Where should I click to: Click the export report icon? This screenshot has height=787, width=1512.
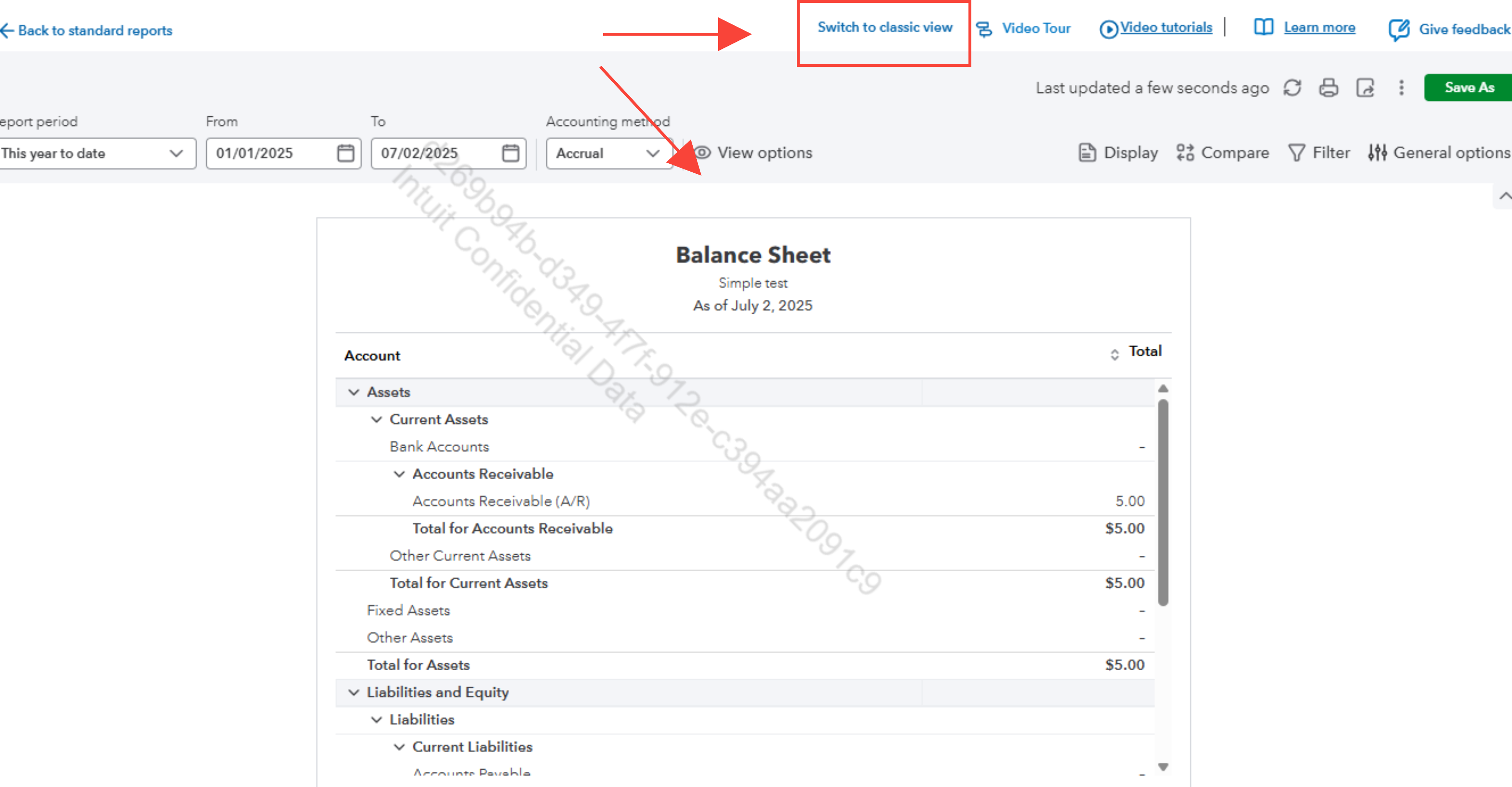tap(1365, 87)
